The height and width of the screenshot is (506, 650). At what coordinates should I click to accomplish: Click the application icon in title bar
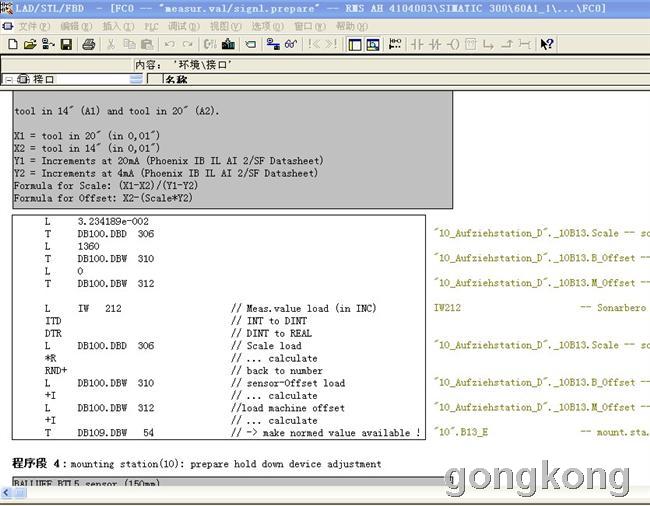(7, 7)
